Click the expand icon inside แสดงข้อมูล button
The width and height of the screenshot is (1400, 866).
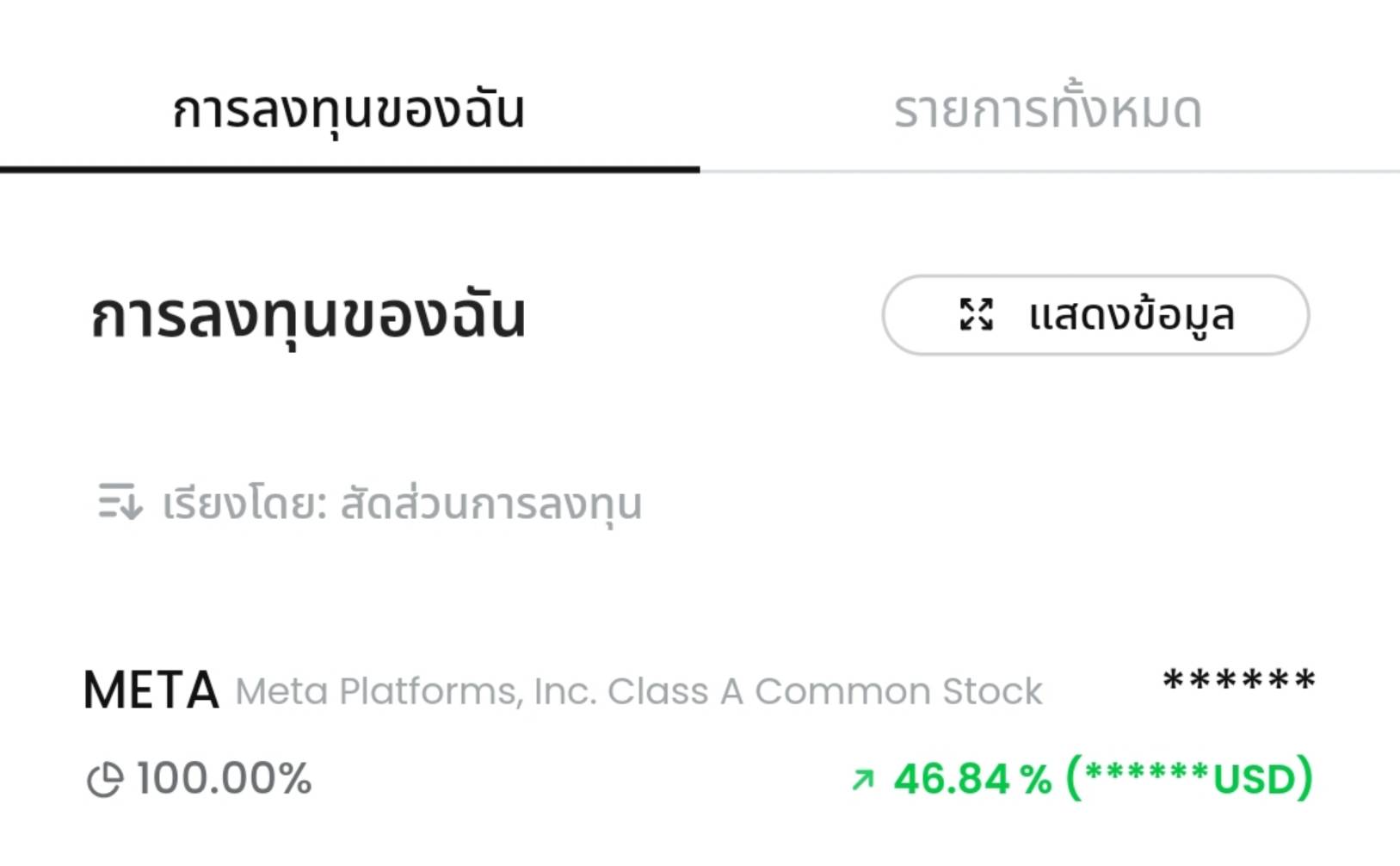(976, 315)
